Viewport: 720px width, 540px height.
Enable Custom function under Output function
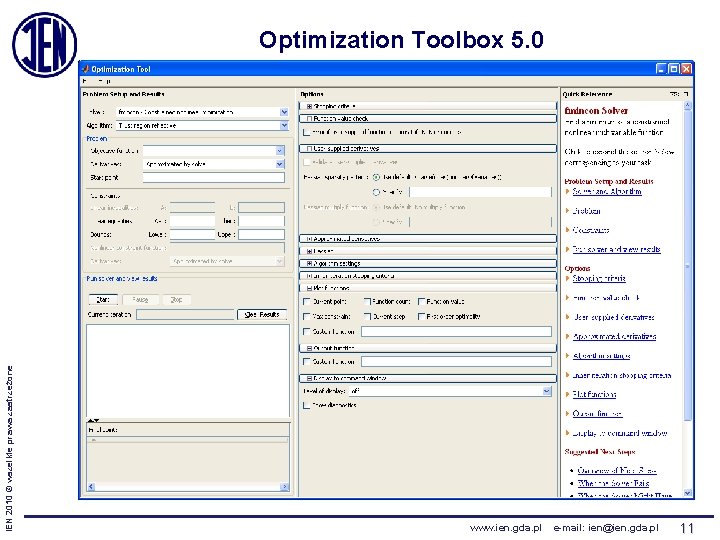(307, 361)
